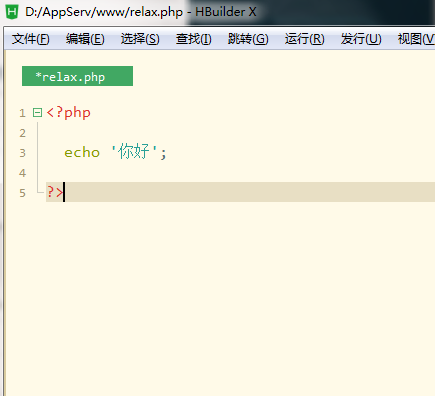Open the 查找(I) menu
The width and height of the screenshot is (435, 396).
[194, 39]
